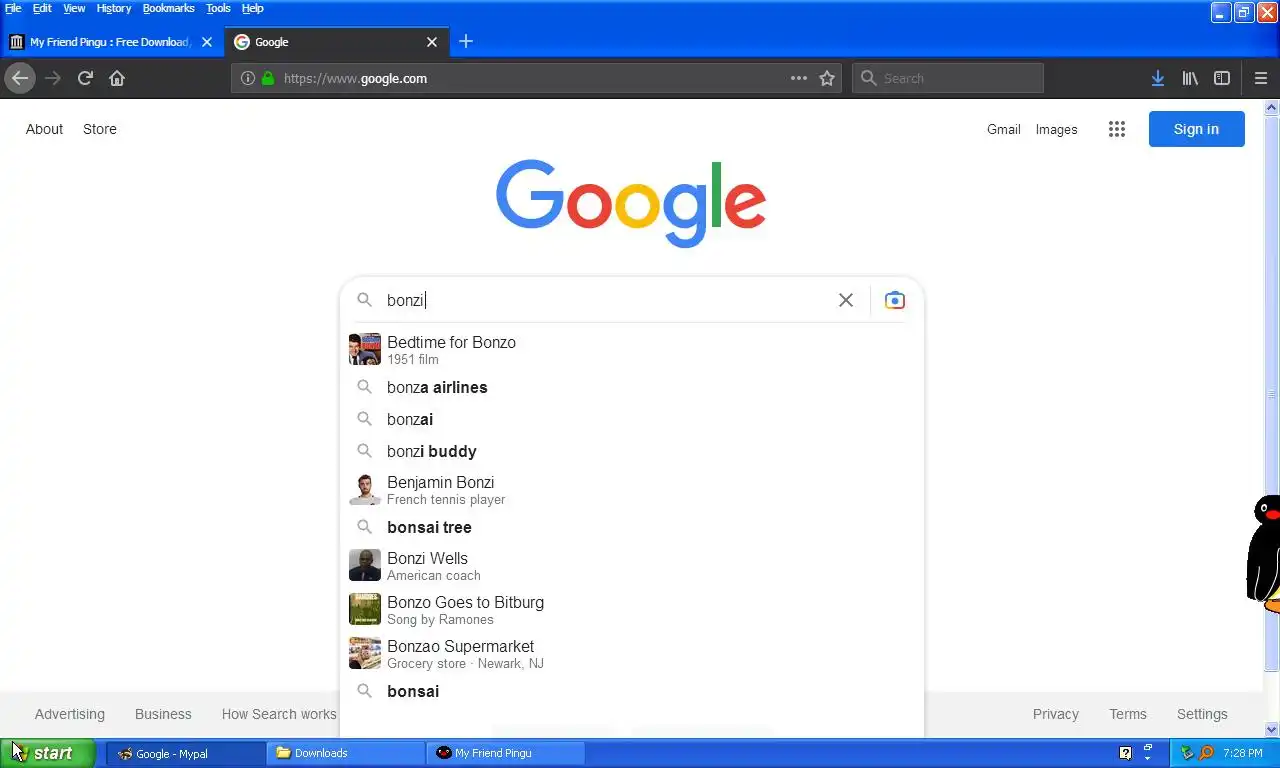Select the Google tab
This screenshot has height=768, width=1280.
[x=337, y=42]
